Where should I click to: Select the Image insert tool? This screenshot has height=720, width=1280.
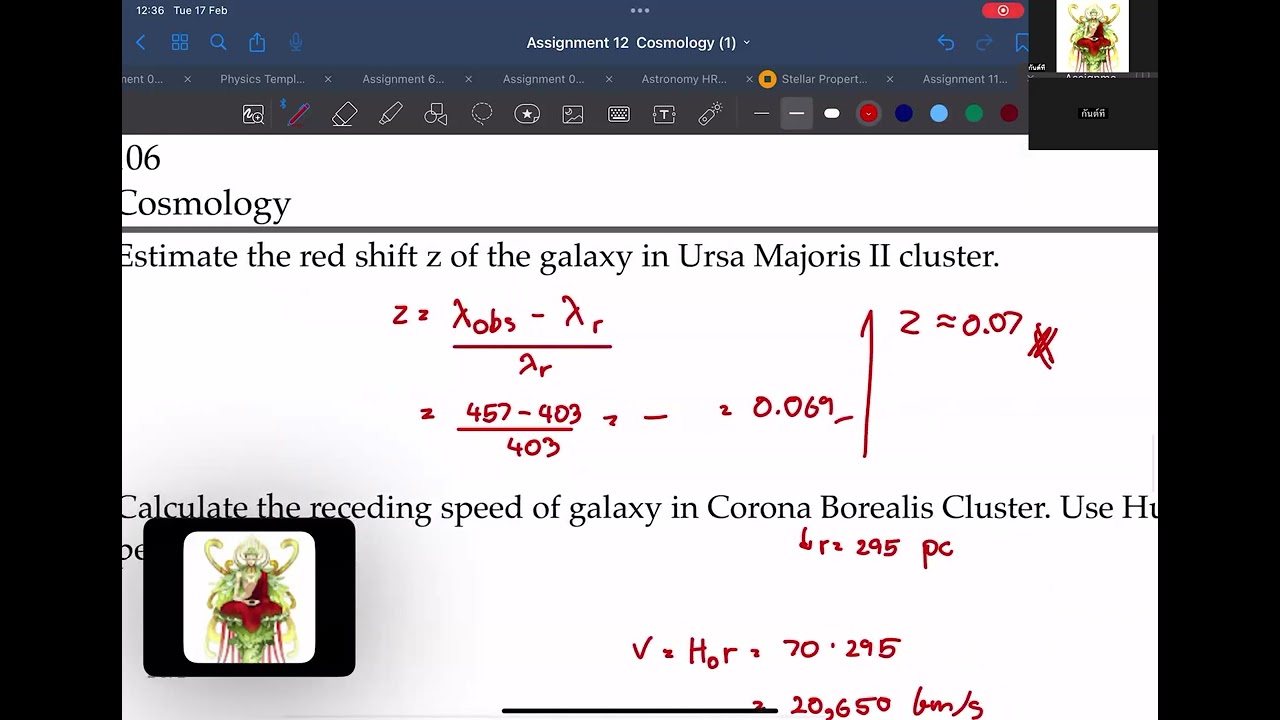573,114
